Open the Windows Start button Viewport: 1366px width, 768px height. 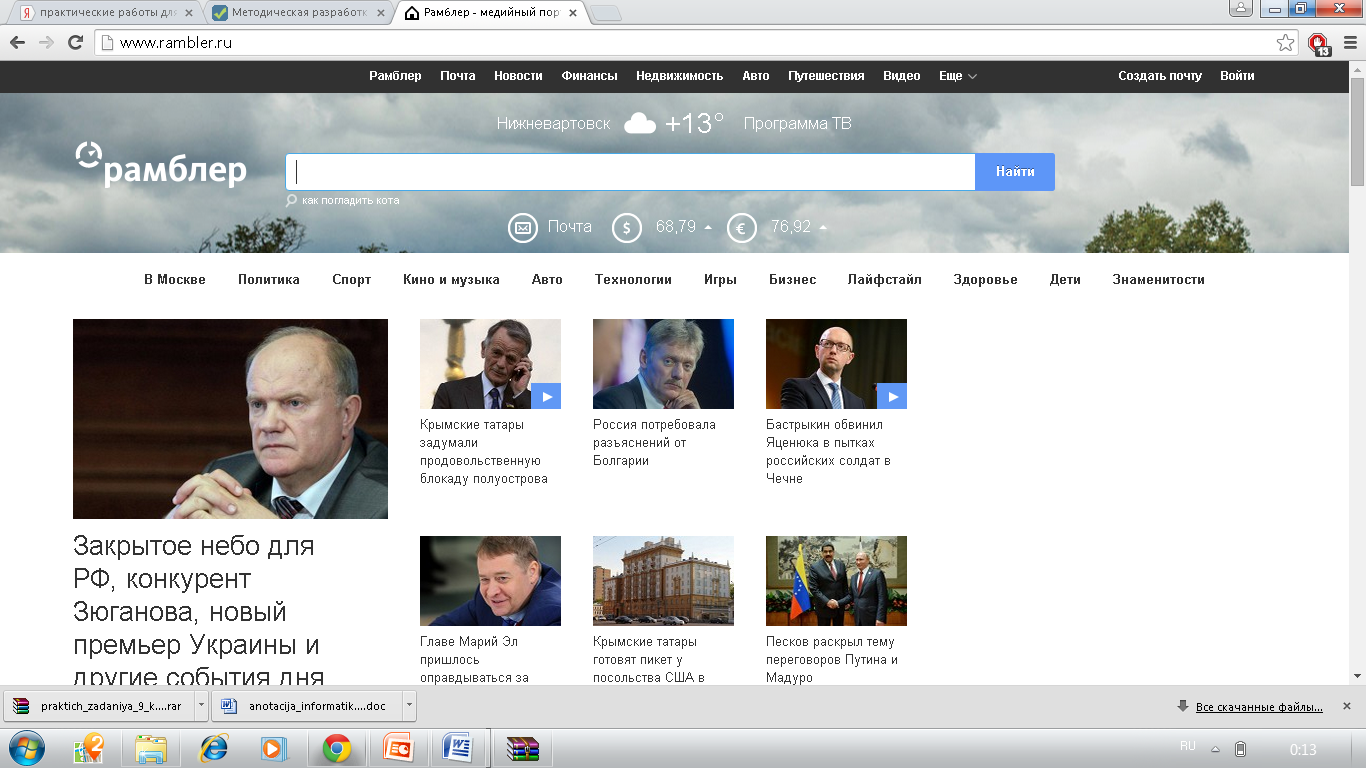click(27, 748)
